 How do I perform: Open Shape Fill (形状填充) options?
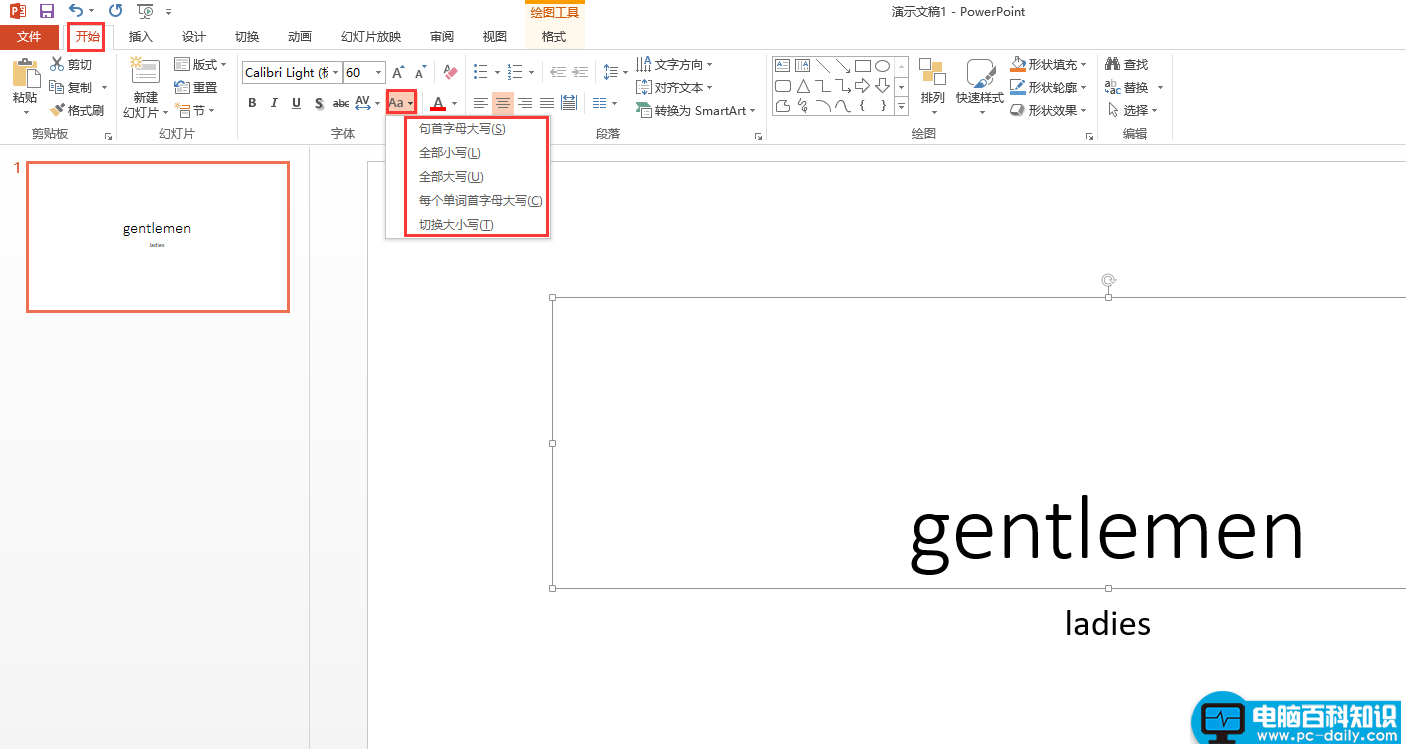[x=1050, y=64]
